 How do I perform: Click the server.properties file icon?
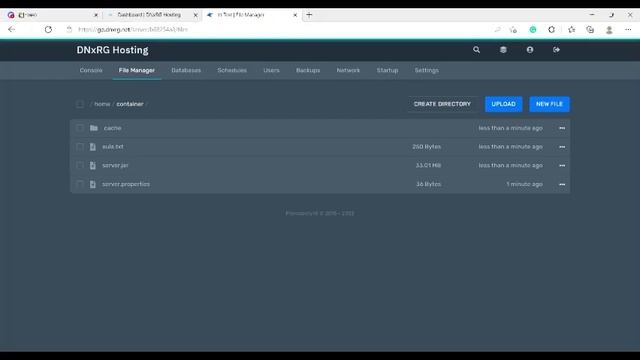pos(93,184)
